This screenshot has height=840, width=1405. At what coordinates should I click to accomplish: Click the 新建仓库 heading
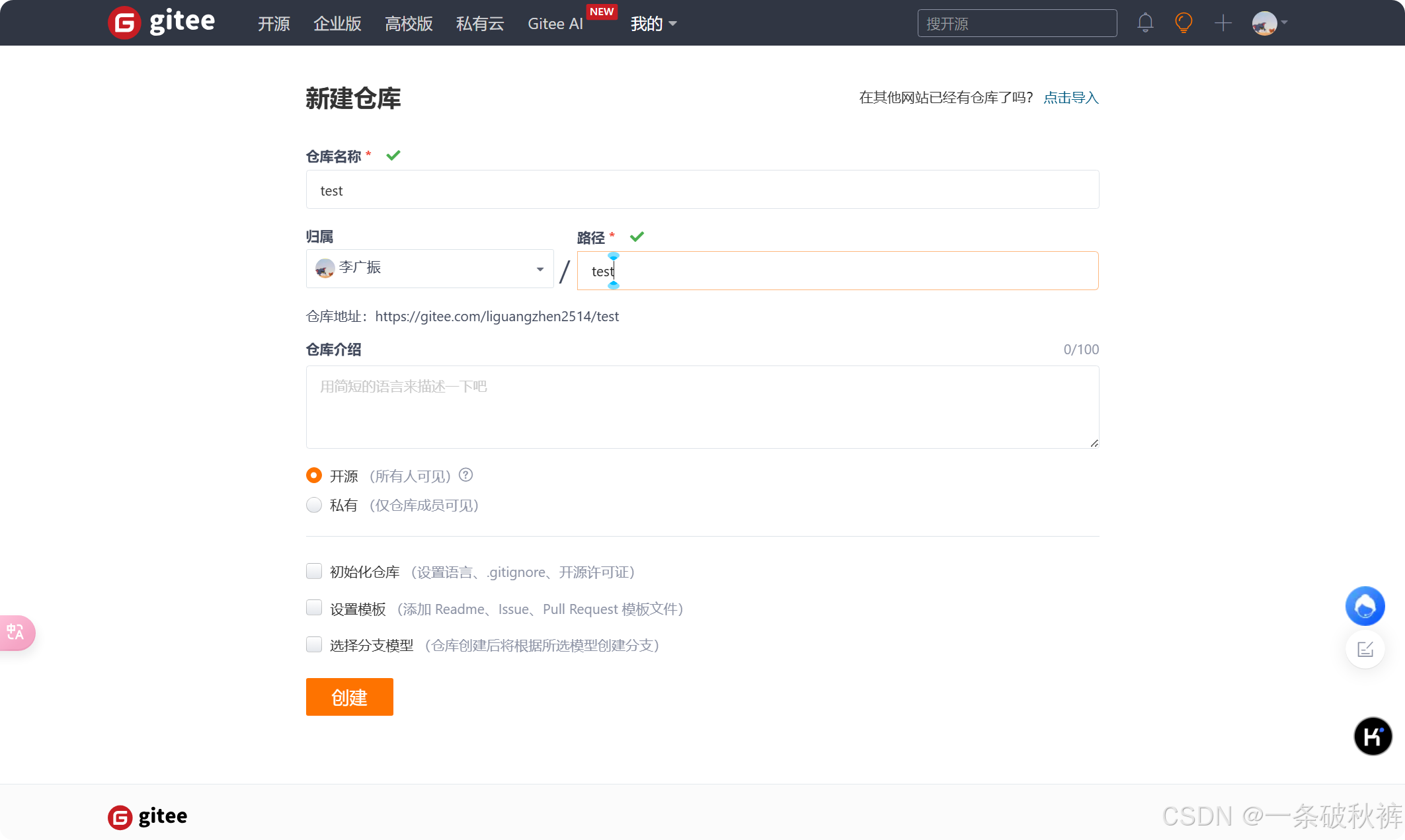point(353,98)
